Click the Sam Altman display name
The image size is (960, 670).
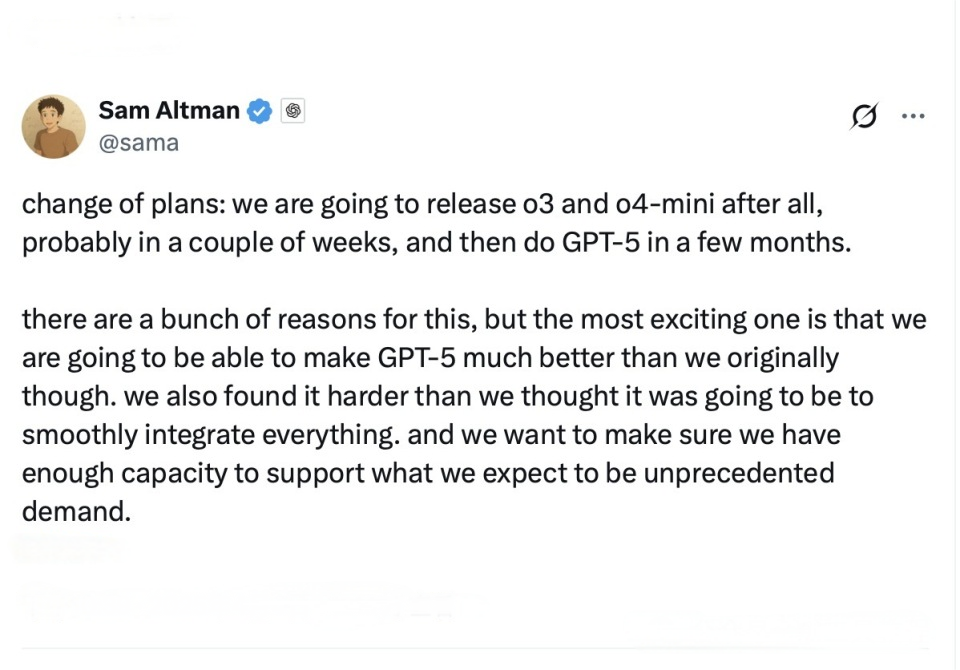click(x=169, y=111)
